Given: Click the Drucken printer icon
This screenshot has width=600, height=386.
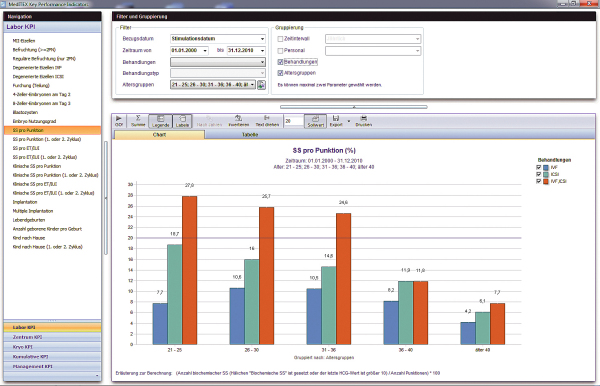Looking at the screenshot, I should tap(364, 121).
